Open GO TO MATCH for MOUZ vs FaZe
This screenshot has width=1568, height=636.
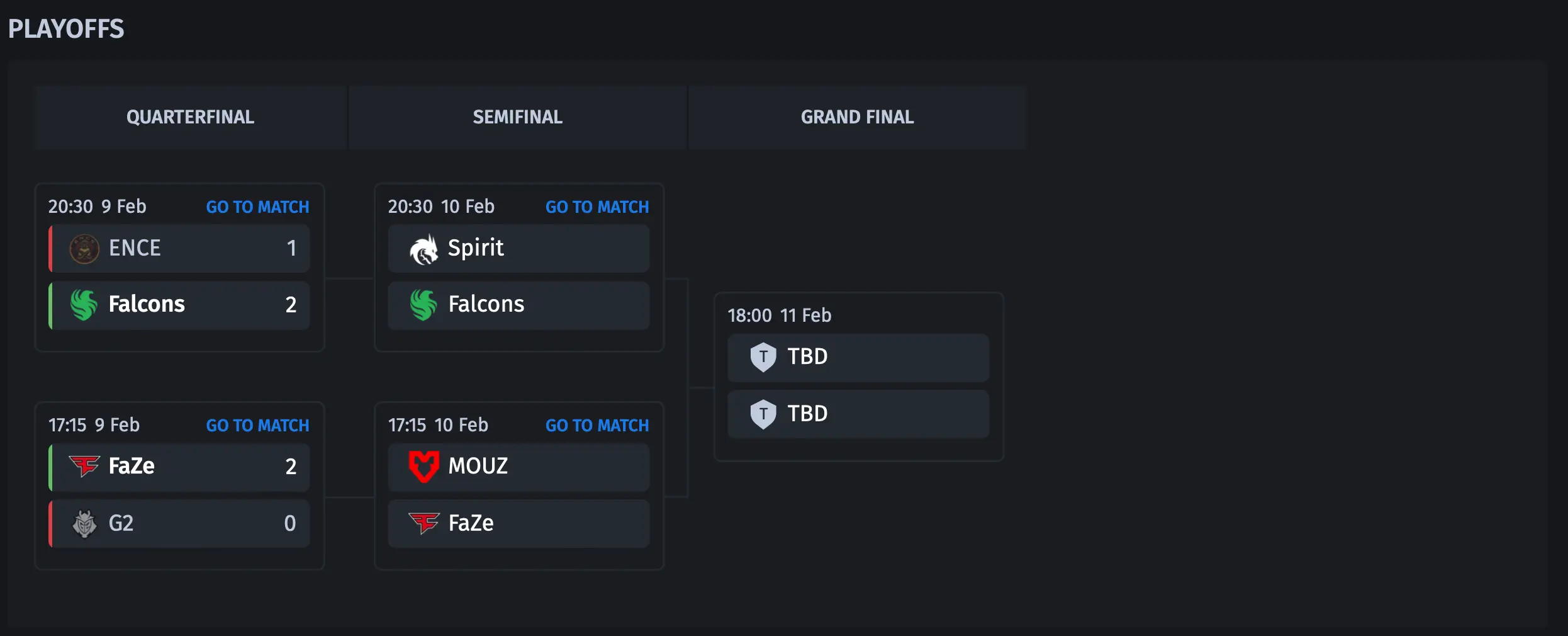(597, 426)
